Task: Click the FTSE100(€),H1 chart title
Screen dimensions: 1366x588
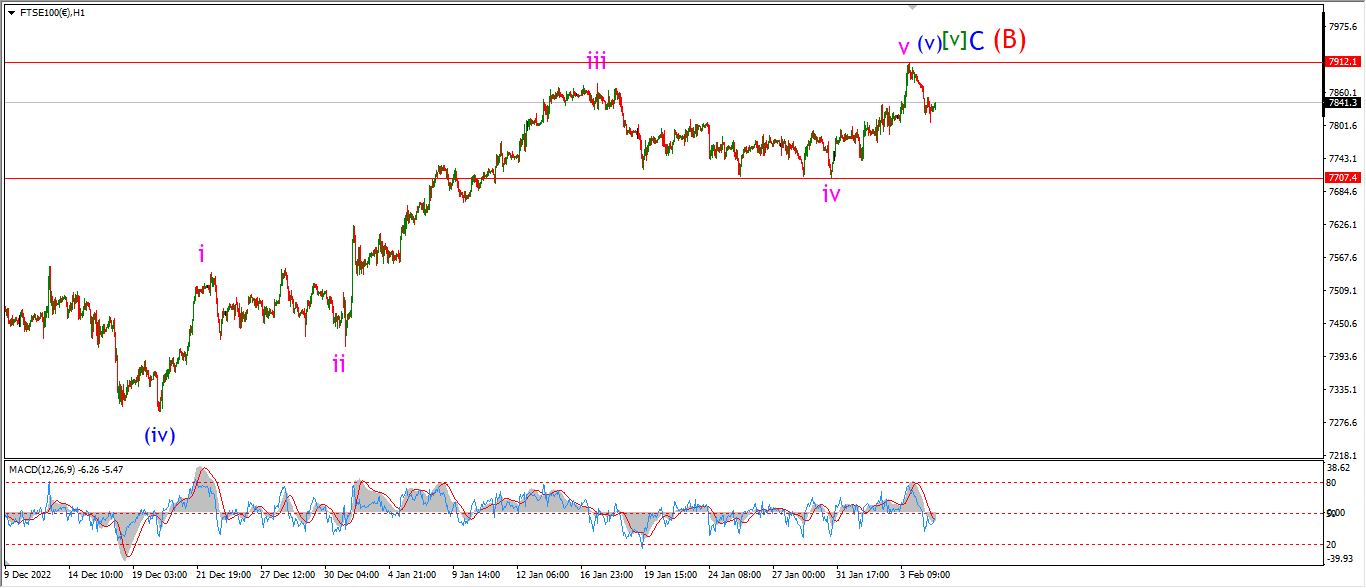Action: tap(53, 13)
